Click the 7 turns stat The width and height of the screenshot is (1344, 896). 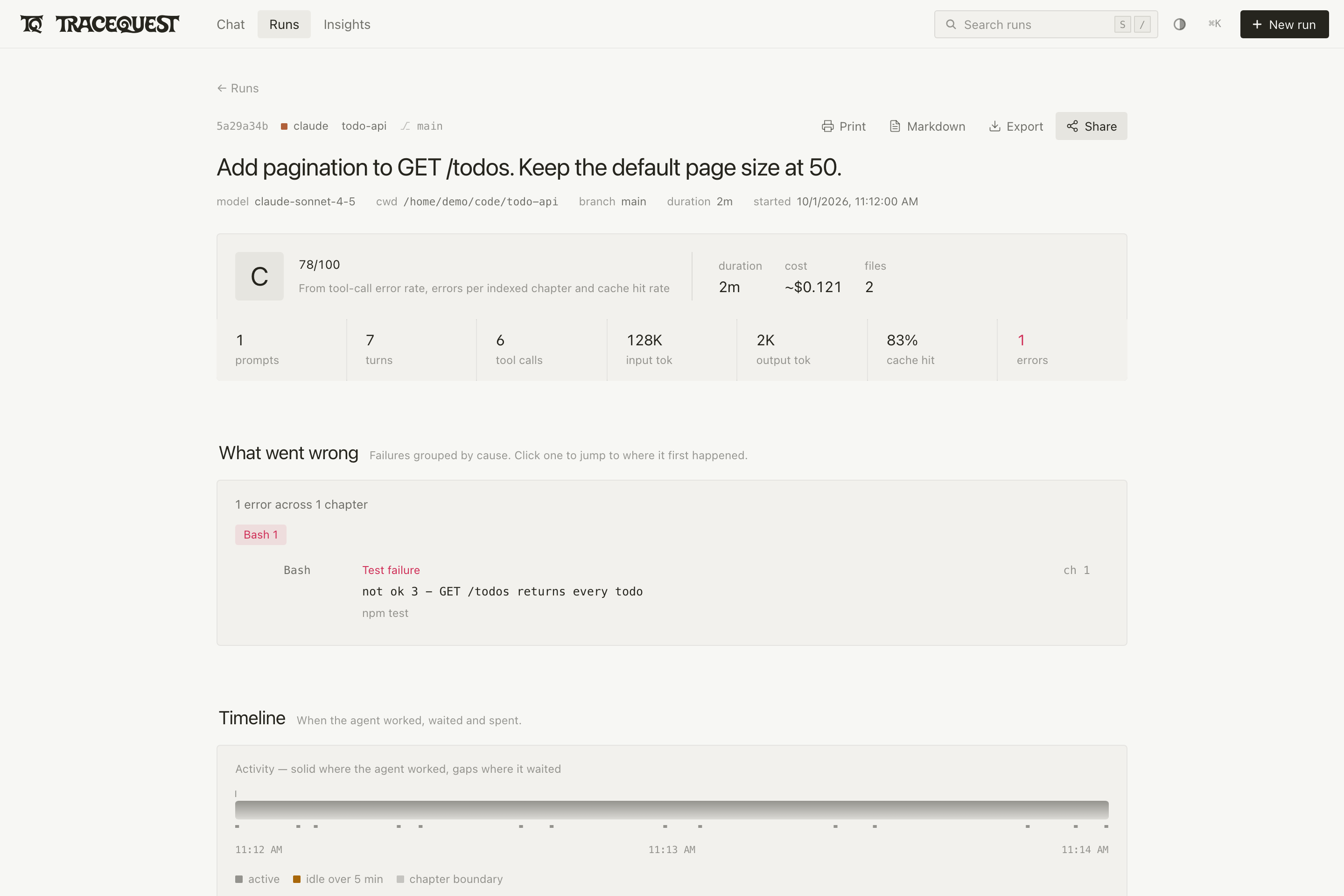[x=412, y=350]
